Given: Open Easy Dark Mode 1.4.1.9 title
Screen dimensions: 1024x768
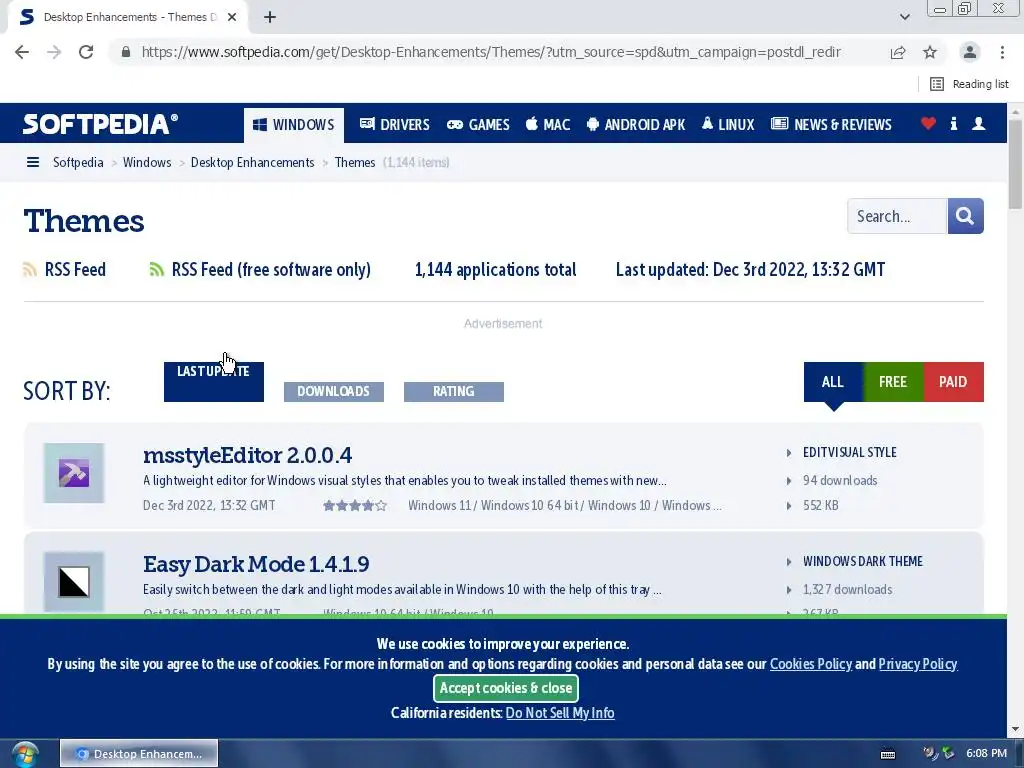Looking at the screenshot, I should click(256, 564).
